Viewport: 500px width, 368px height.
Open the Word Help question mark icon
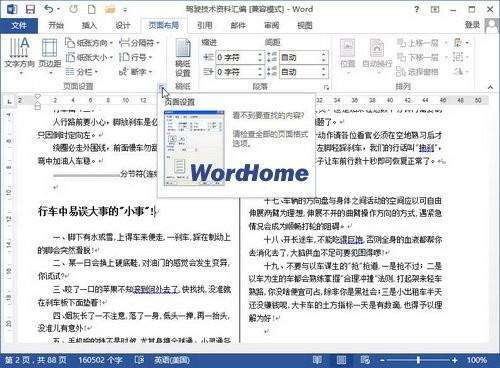417,9
